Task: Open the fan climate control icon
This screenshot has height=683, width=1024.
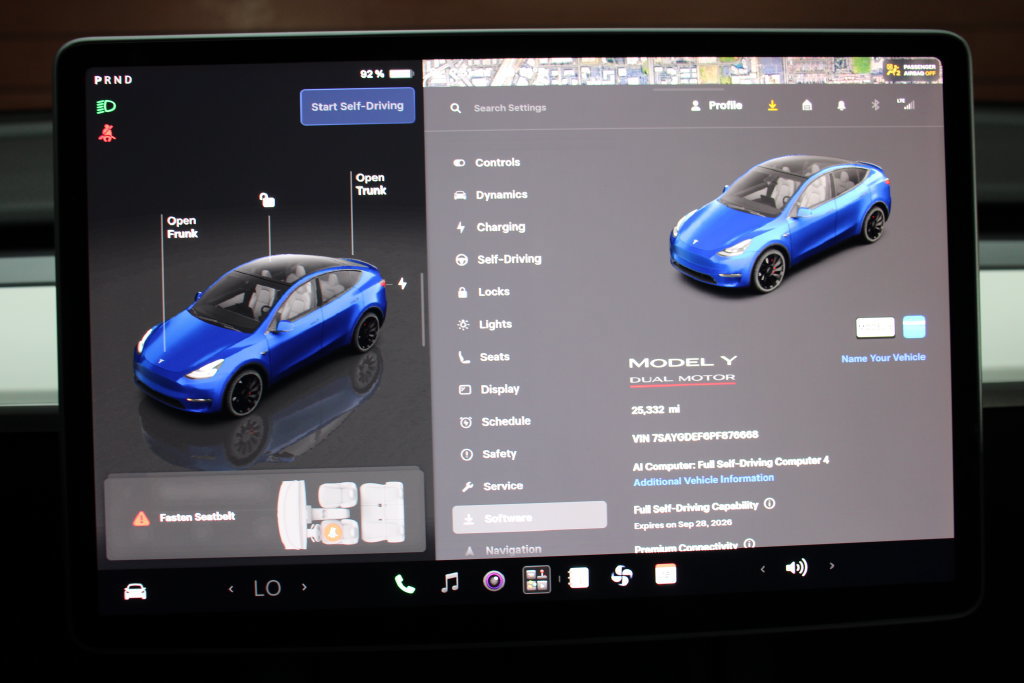Action: click(x=621, y=576)
